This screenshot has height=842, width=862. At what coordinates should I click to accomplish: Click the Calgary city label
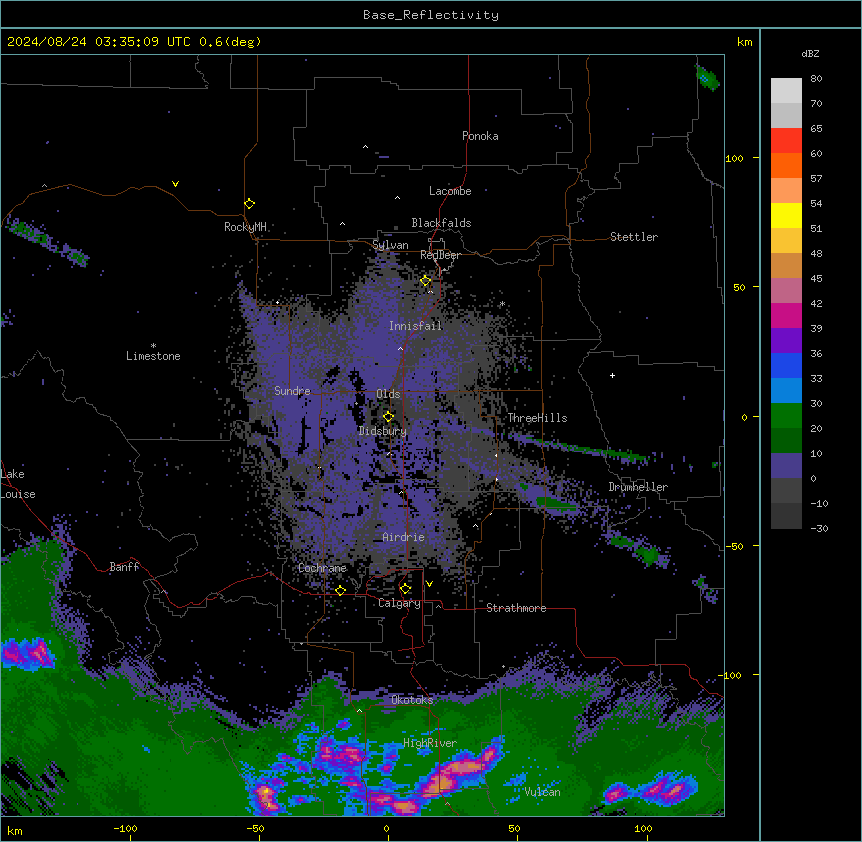[399, 603]
